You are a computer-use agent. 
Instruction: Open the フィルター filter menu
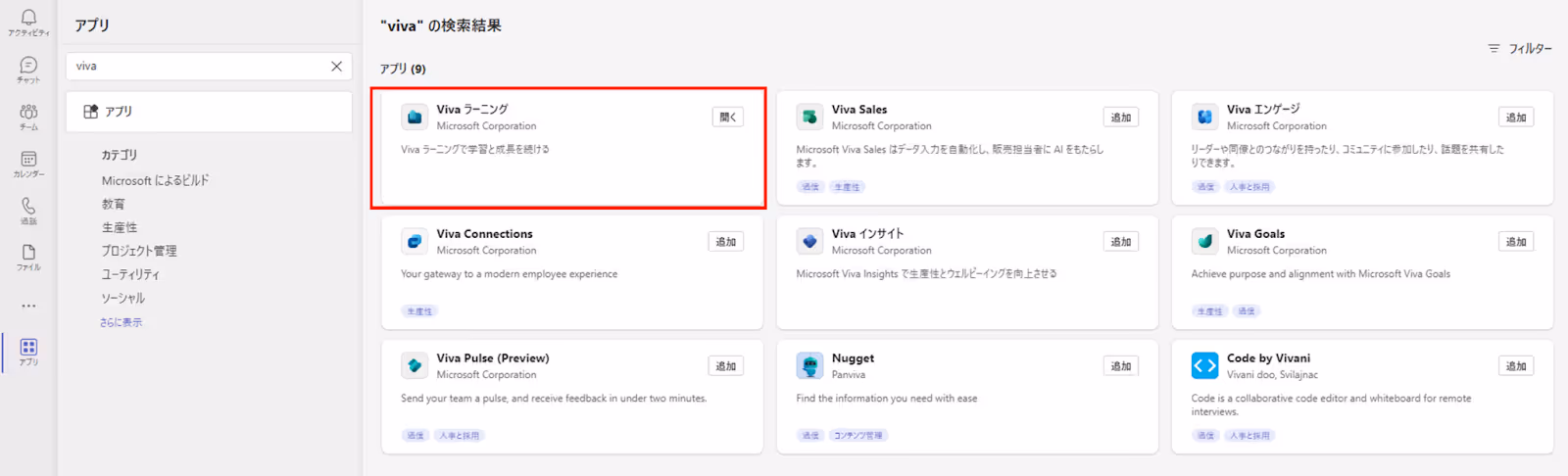(x=1520, y=48)
